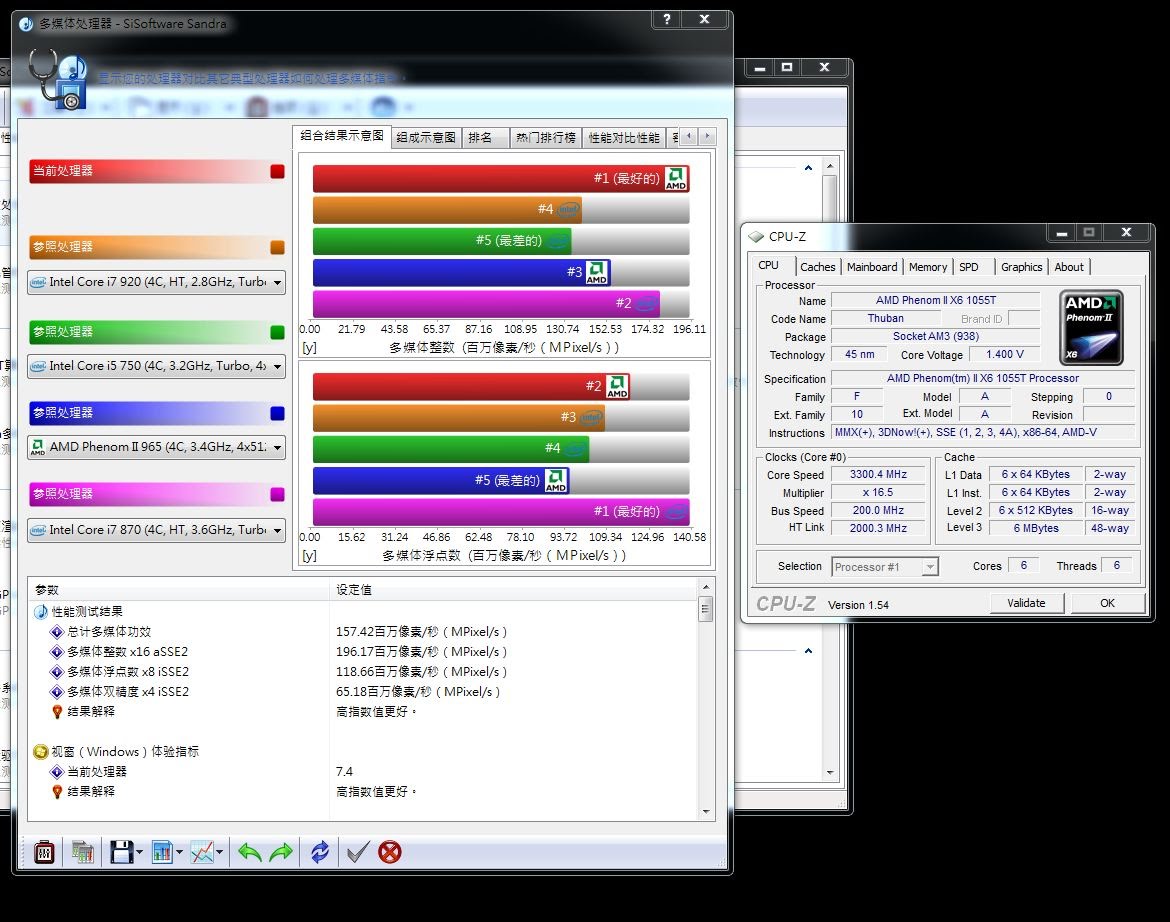Image resolution: width=1170 pixels, height=922 pixels.
Task: Open the bar chart icon dropdown arrow
Action: pos(180,852)
